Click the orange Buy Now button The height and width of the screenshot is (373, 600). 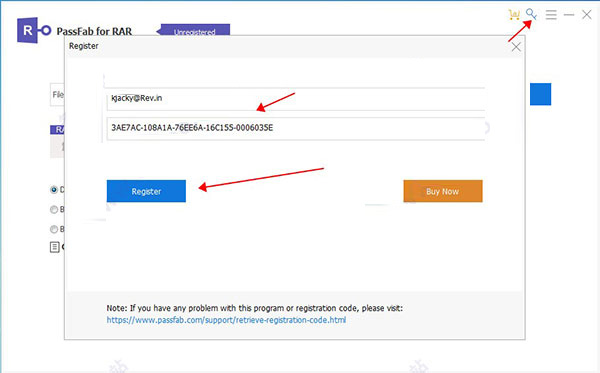click(443, 191)
